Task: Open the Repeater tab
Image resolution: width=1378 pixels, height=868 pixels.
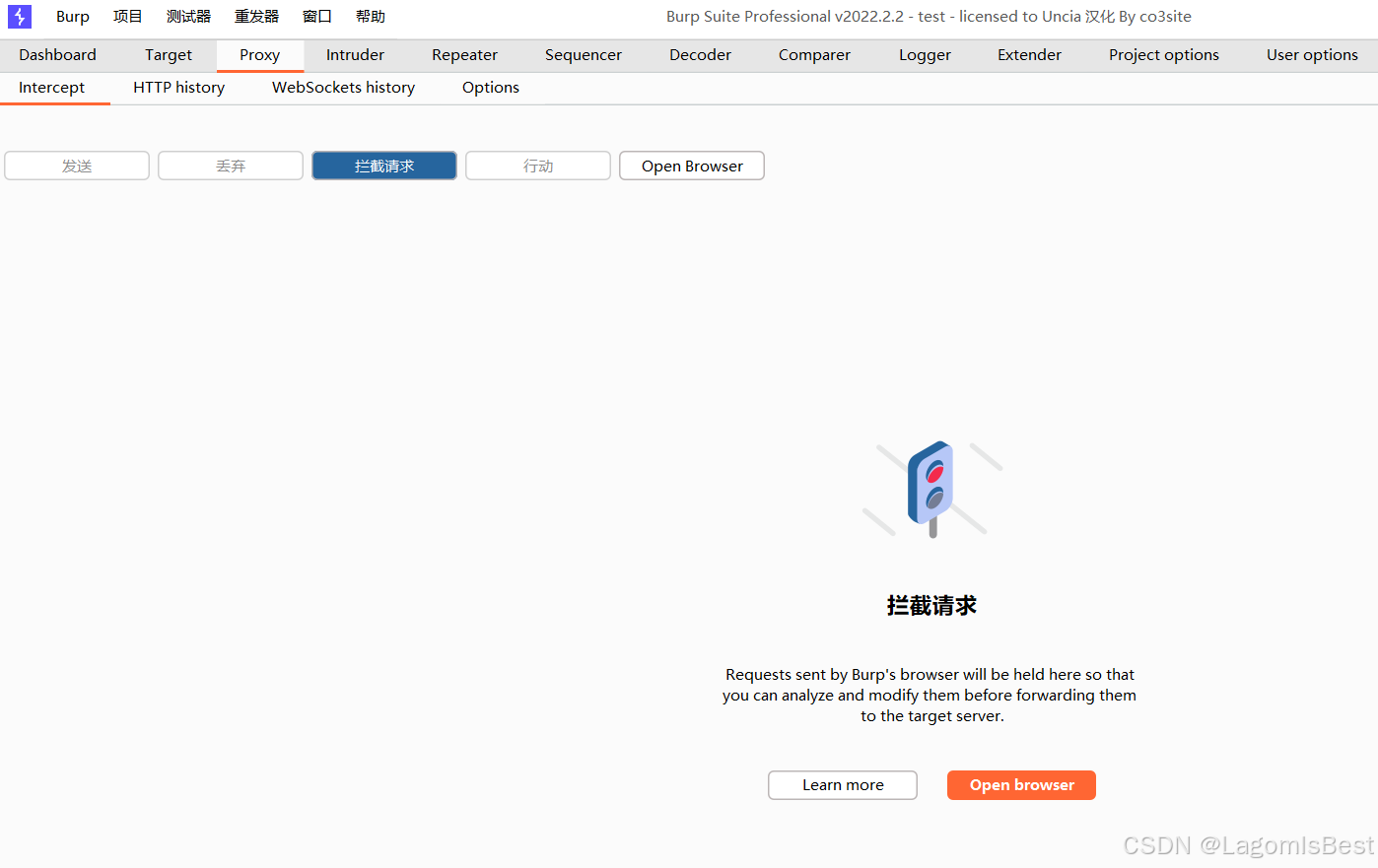Action: coord(464,55)
